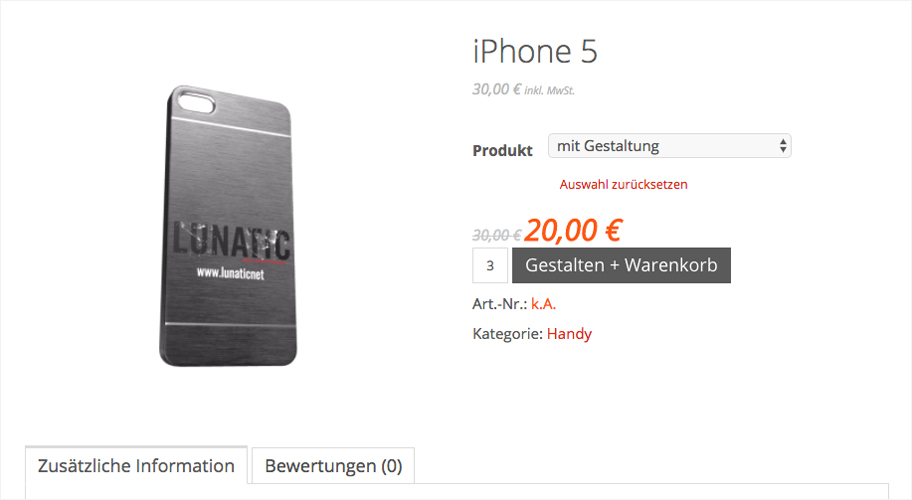Click the orange 20,00 € sale price

[x=573, y=230]
